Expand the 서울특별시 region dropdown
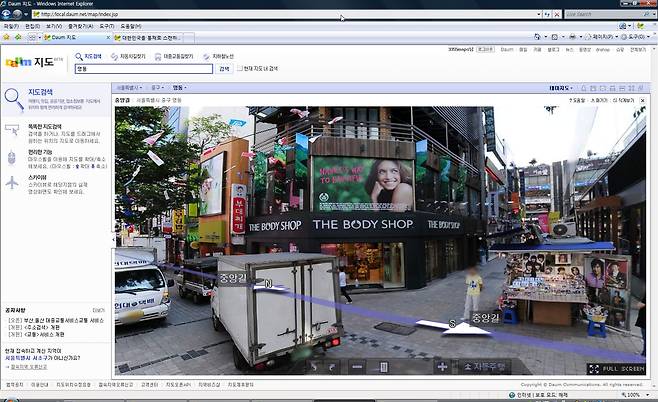This screenshot has height=402, width=658. pyautogui.click(x=131, y=88)
